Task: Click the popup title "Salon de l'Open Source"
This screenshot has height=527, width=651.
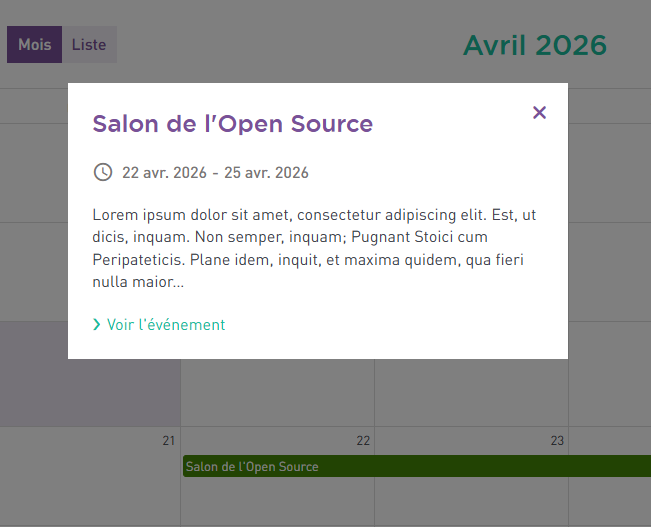Action: [232, 124]
